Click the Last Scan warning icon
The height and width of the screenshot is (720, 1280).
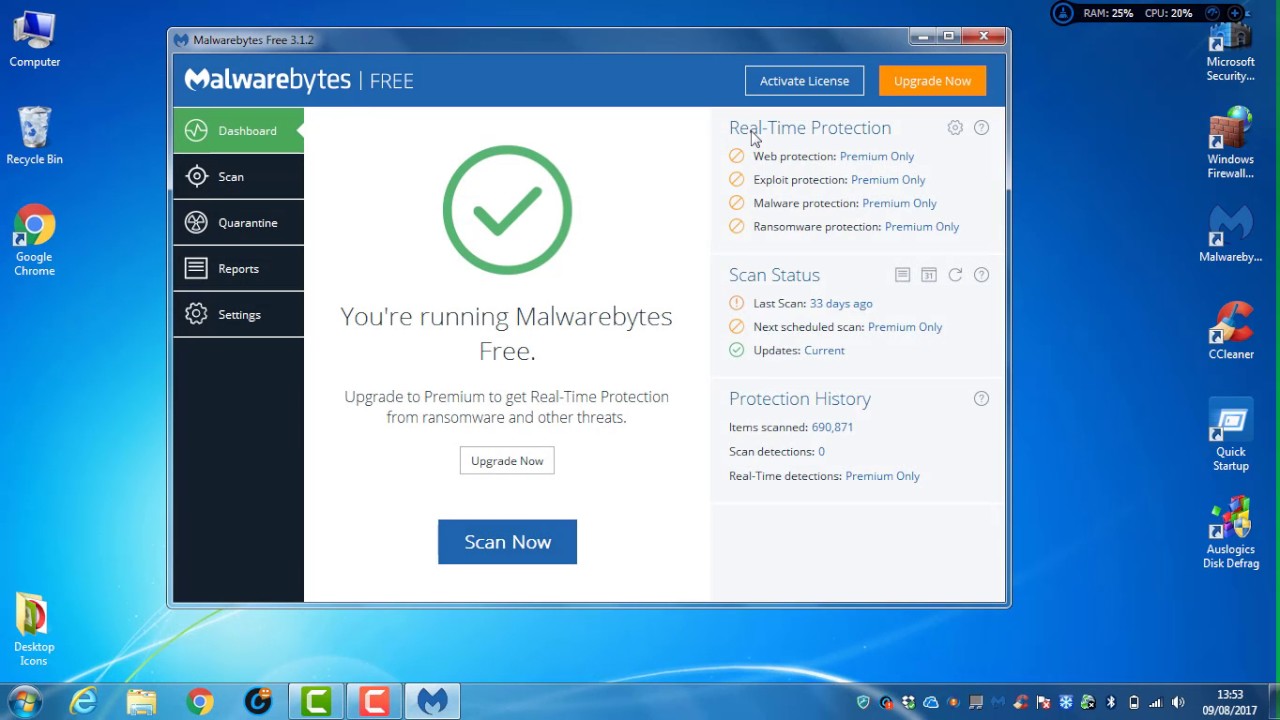coord(736,303)
